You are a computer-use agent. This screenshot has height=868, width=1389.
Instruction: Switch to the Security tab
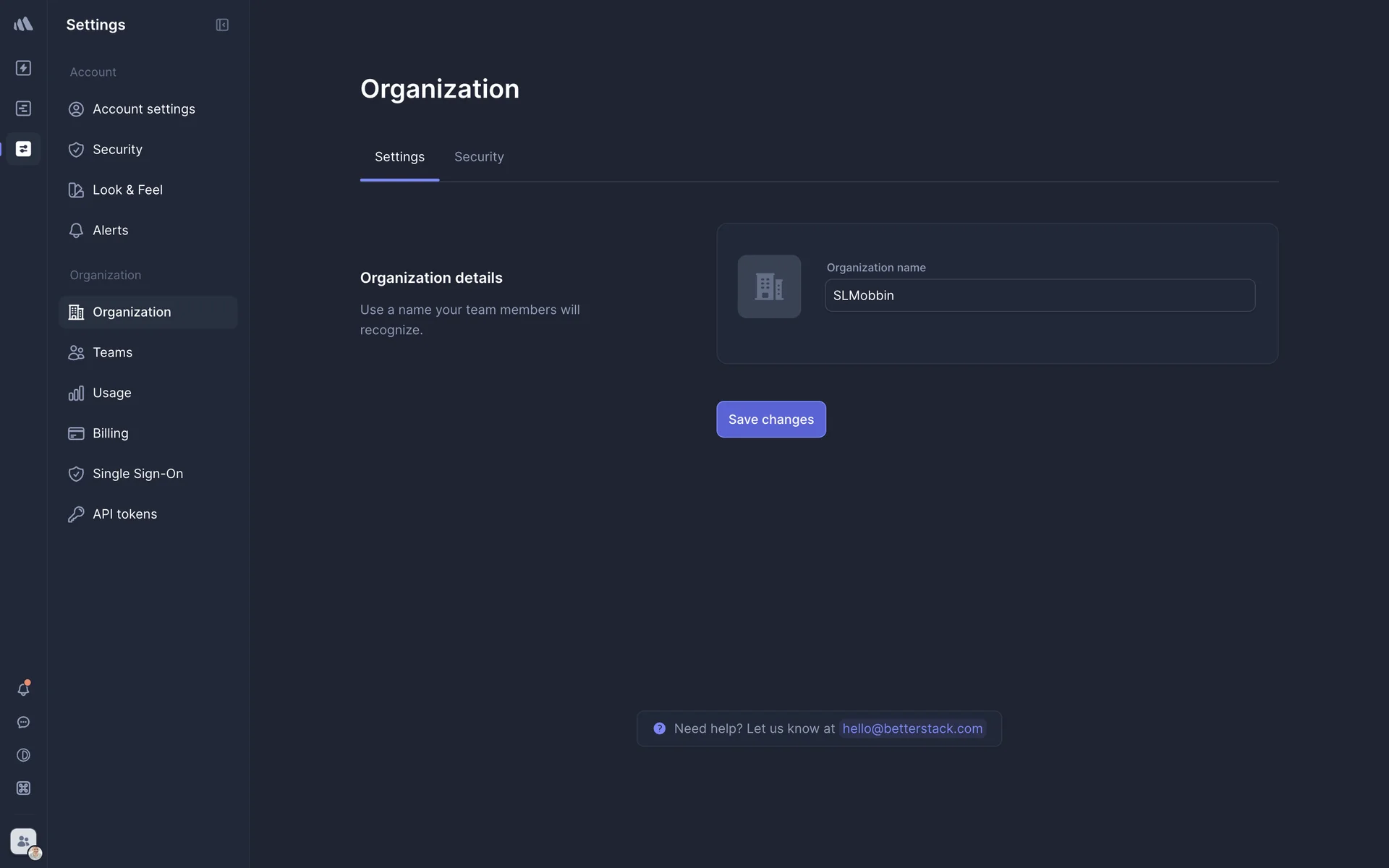point(479,157)
